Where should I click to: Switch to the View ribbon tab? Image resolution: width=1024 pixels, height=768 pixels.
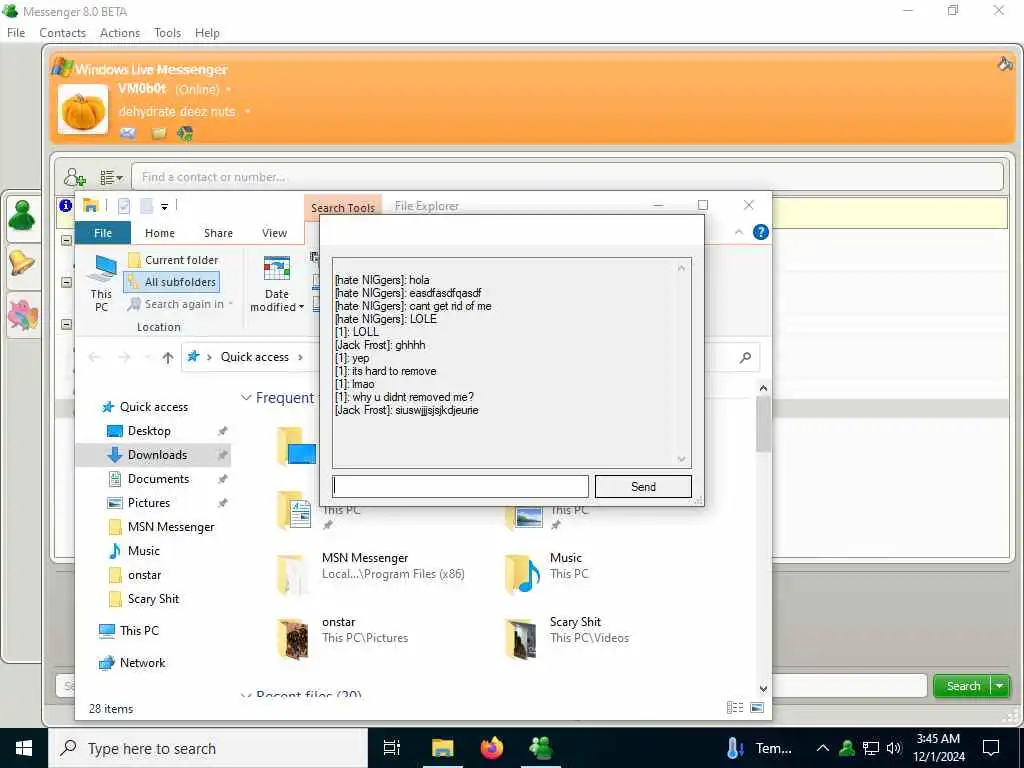pyautogui.click(x=274, y=232)
